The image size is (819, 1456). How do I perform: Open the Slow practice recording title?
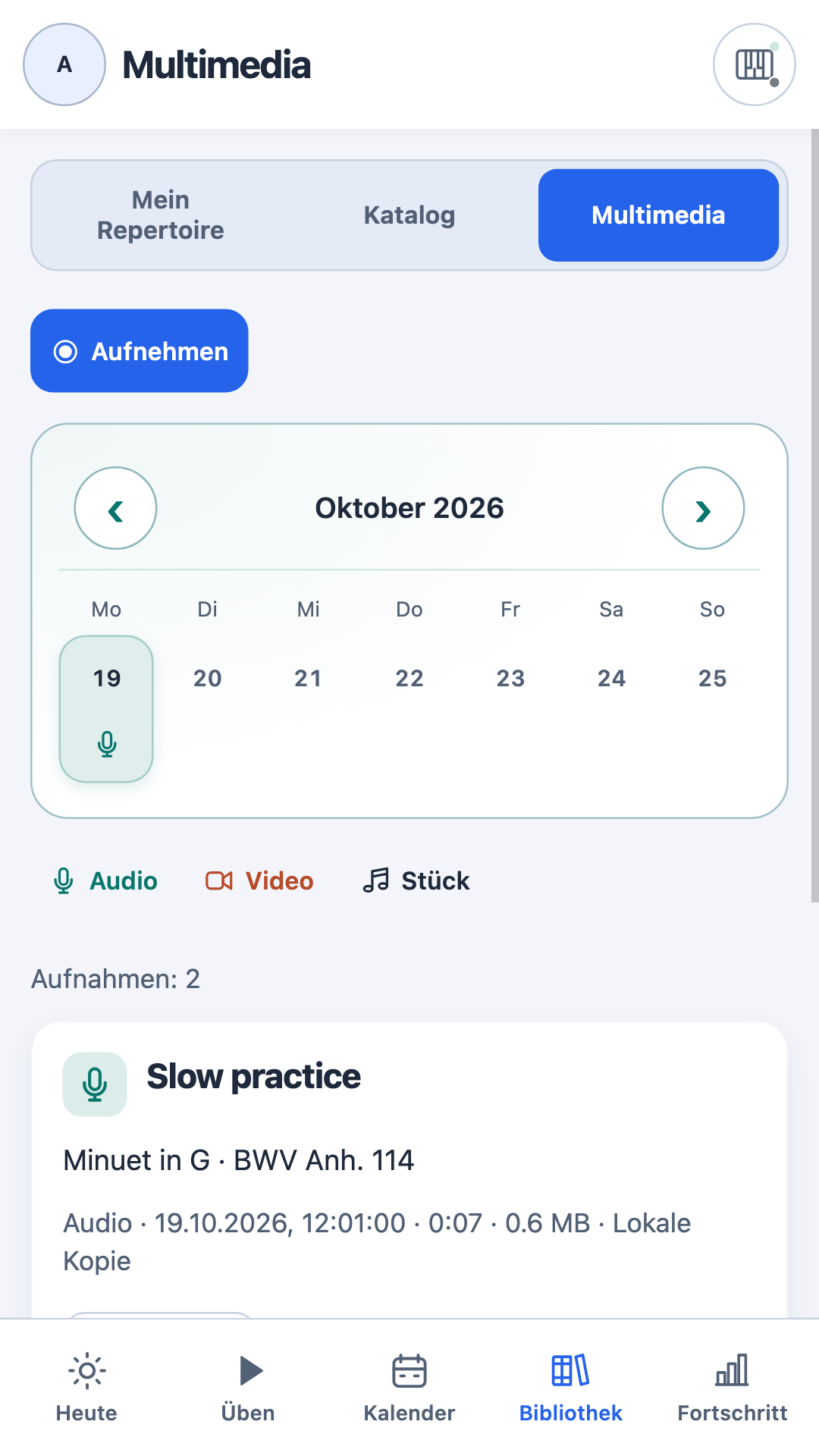pyautogui.click(x=254, y=1077)
